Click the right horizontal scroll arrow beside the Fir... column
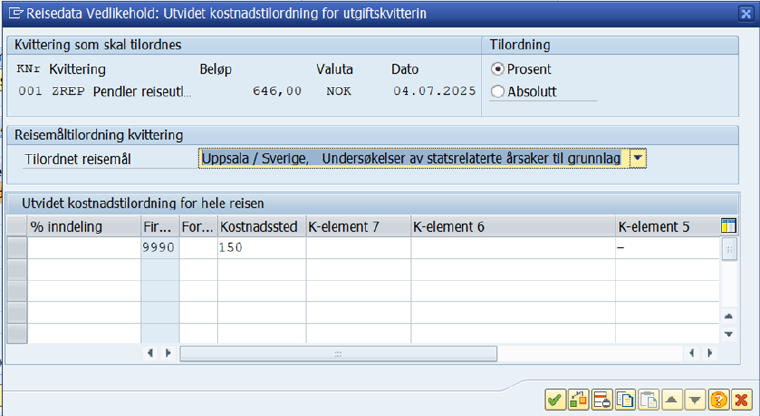The width and height of the screenshot is (760, 416). pos(168,353)
